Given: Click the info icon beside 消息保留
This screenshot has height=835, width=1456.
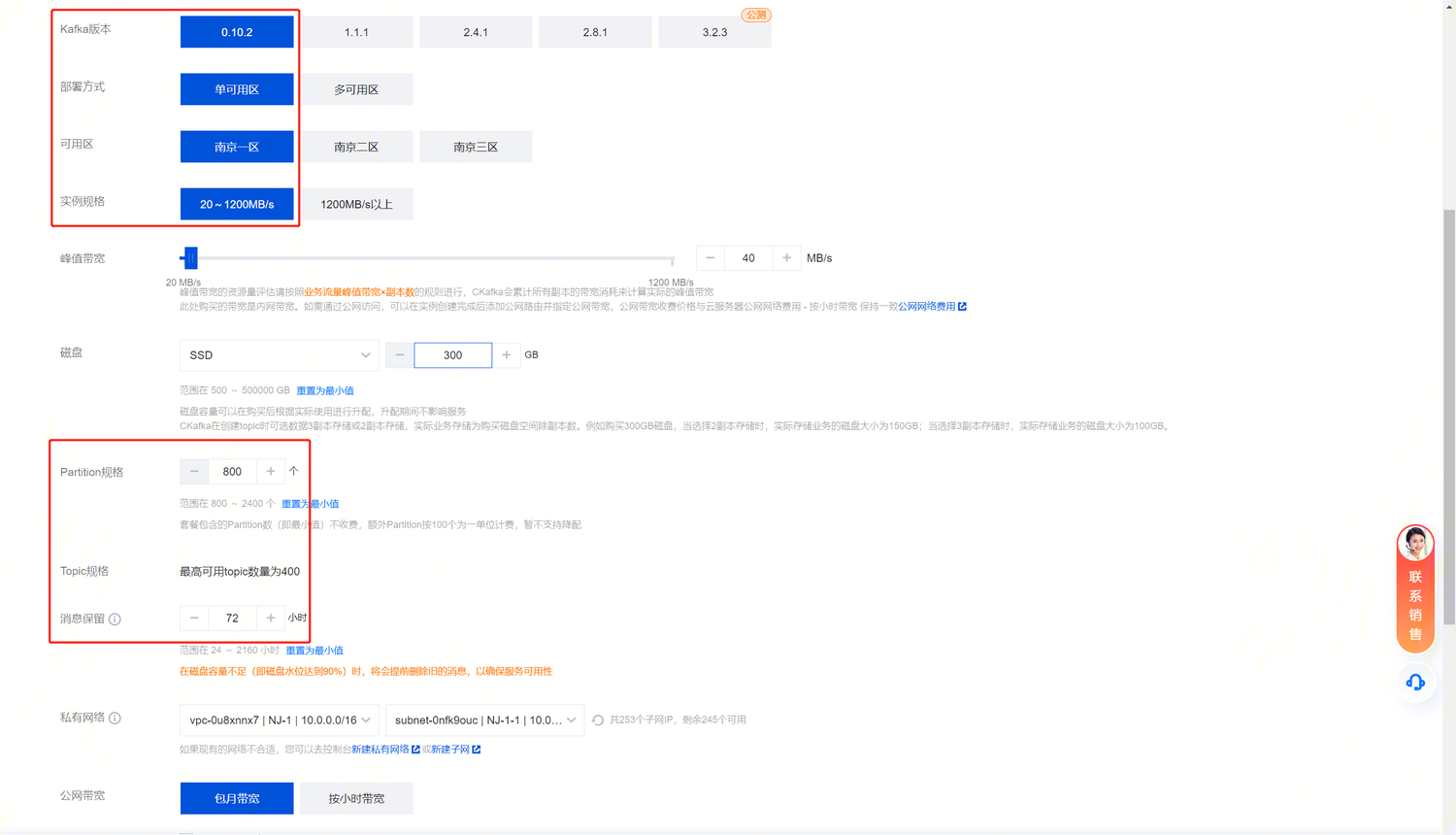Looking at the screenshot, I should coord(115,619).
